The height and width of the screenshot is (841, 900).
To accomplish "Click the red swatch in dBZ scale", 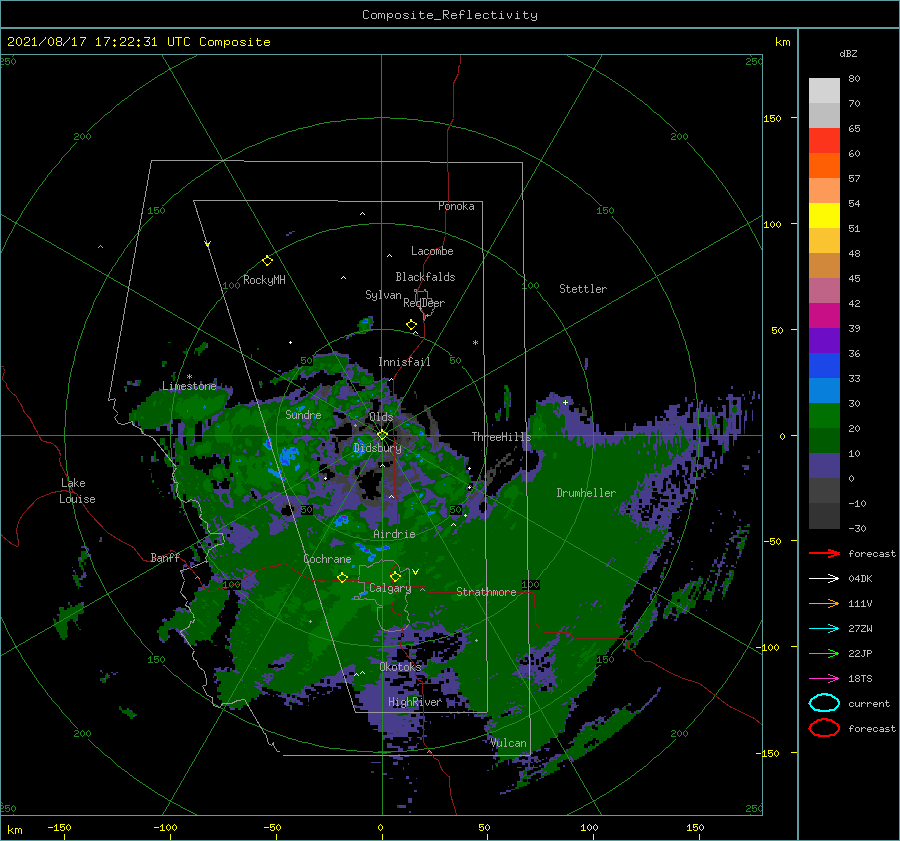I will [x=824, y=141].
